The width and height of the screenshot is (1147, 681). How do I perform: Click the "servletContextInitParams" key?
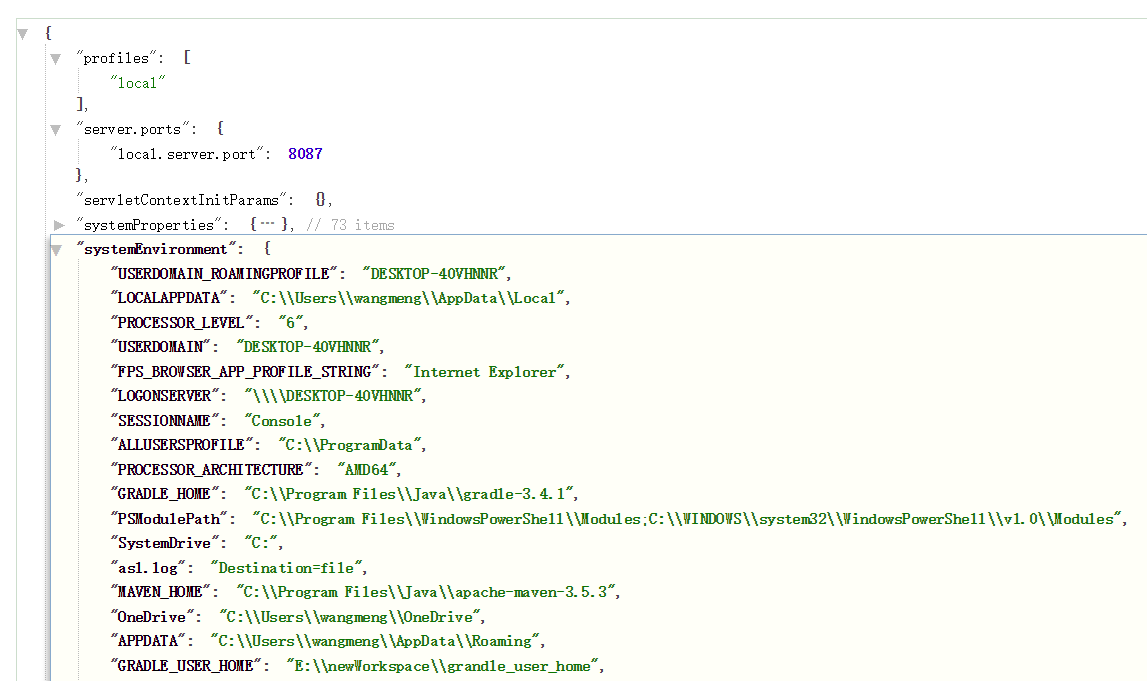point(181,200)
